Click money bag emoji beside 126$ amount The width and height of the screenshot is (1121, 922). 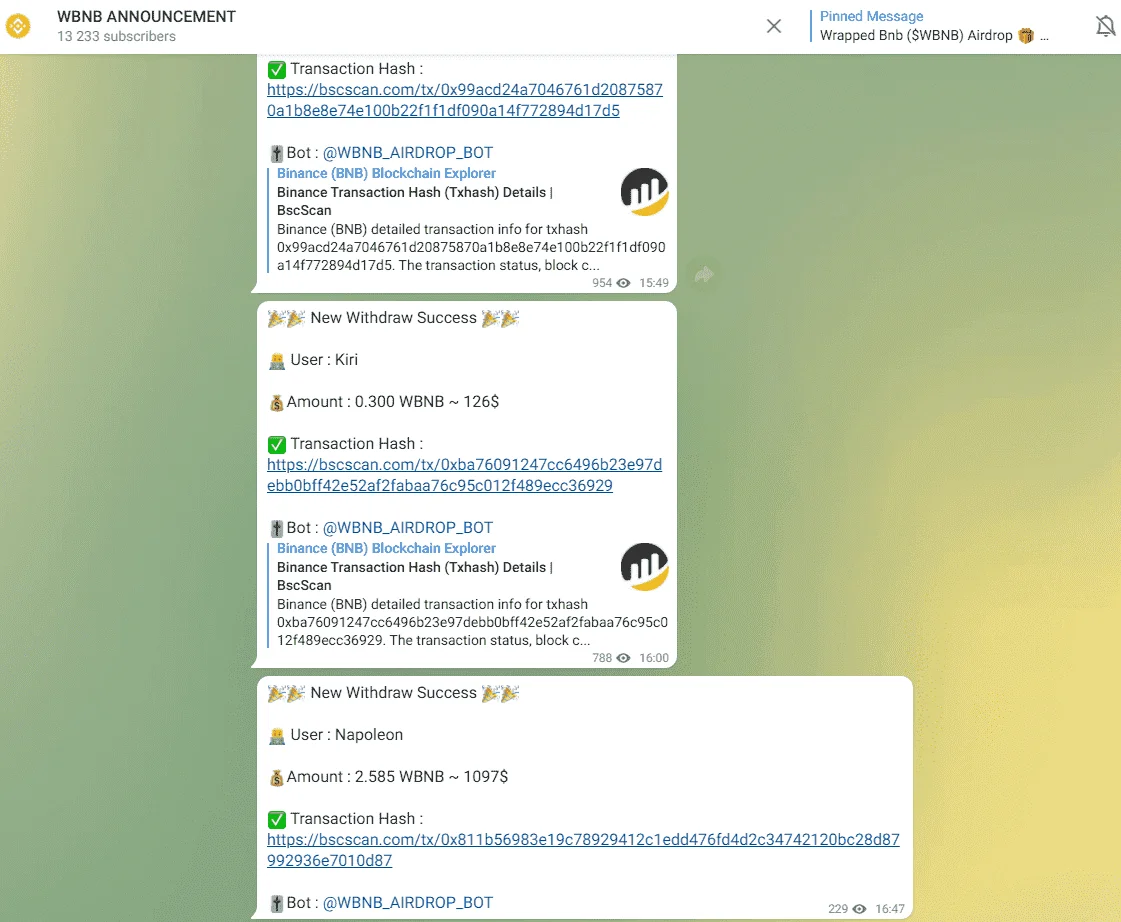point(277,403)
